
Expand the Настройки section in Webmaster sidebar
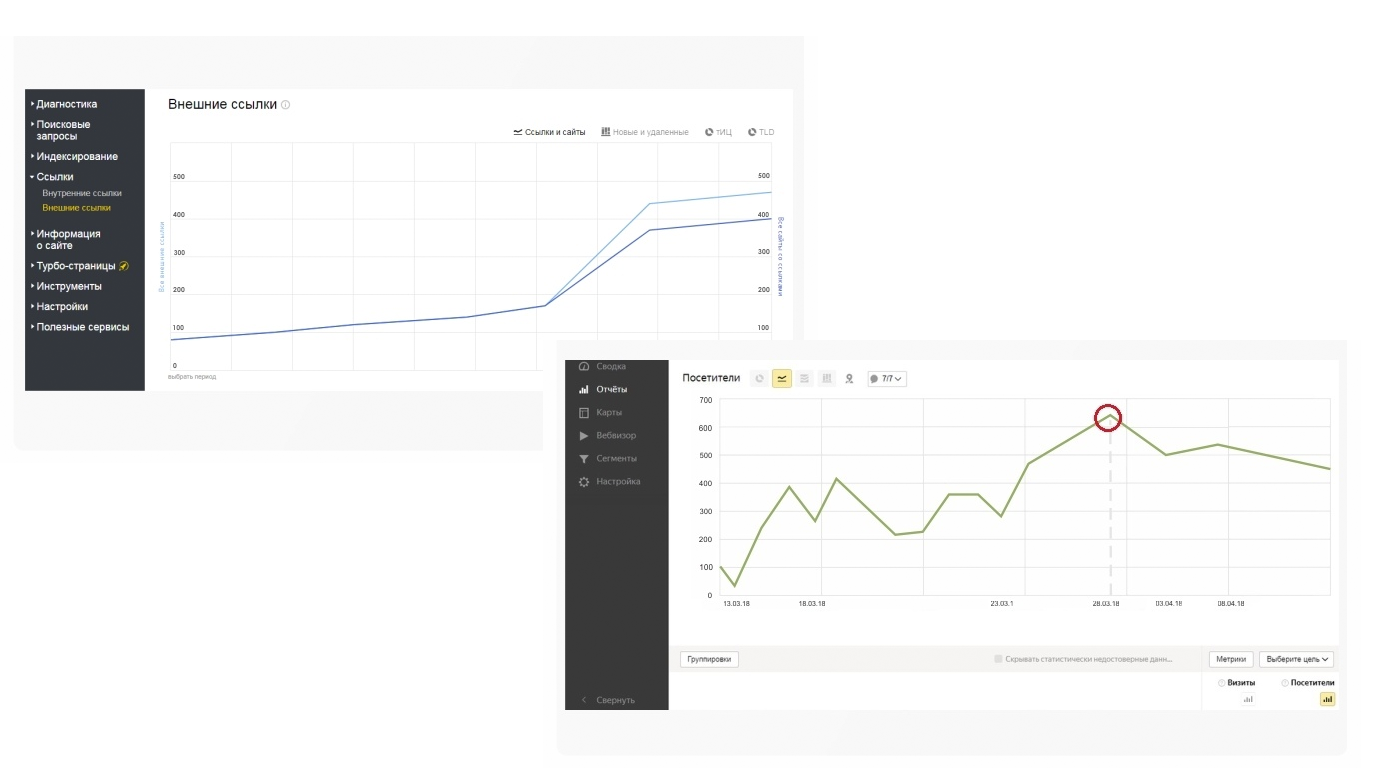tap(60, 307)
